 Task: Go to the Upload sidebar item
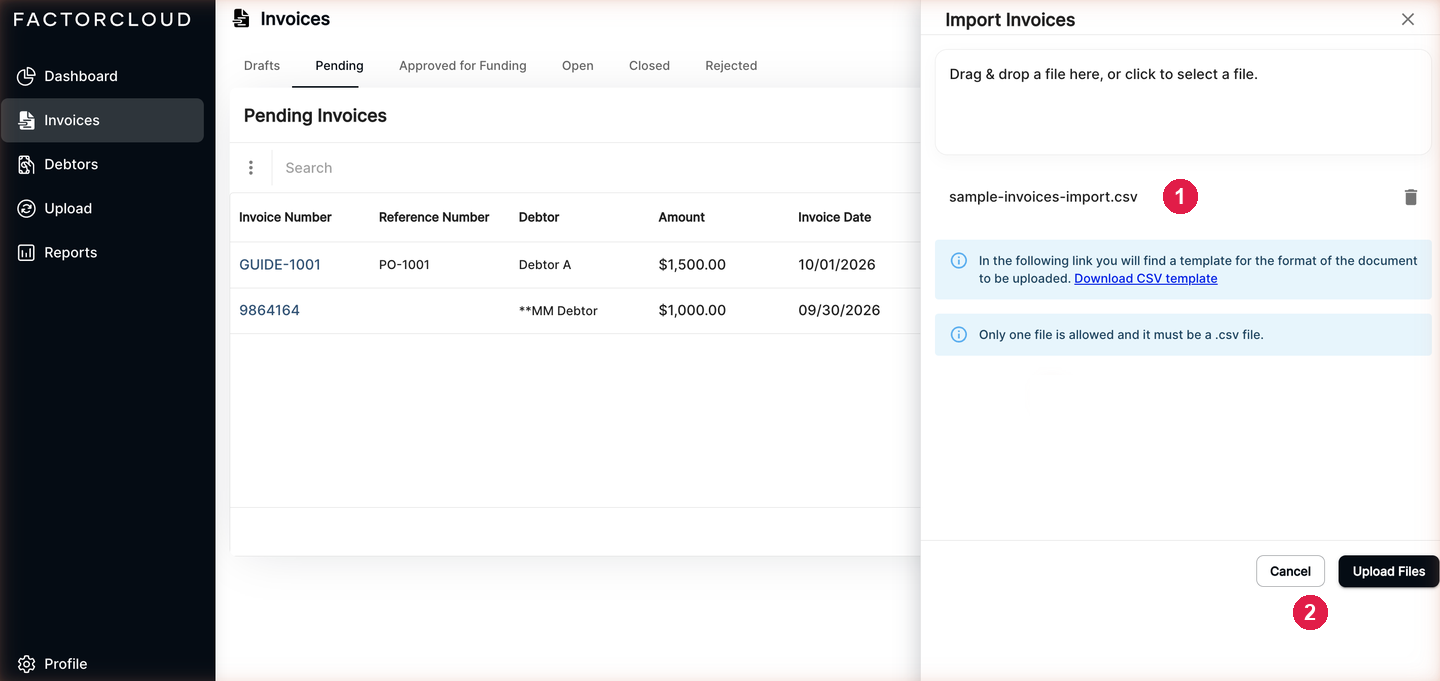tap(102, 208)
